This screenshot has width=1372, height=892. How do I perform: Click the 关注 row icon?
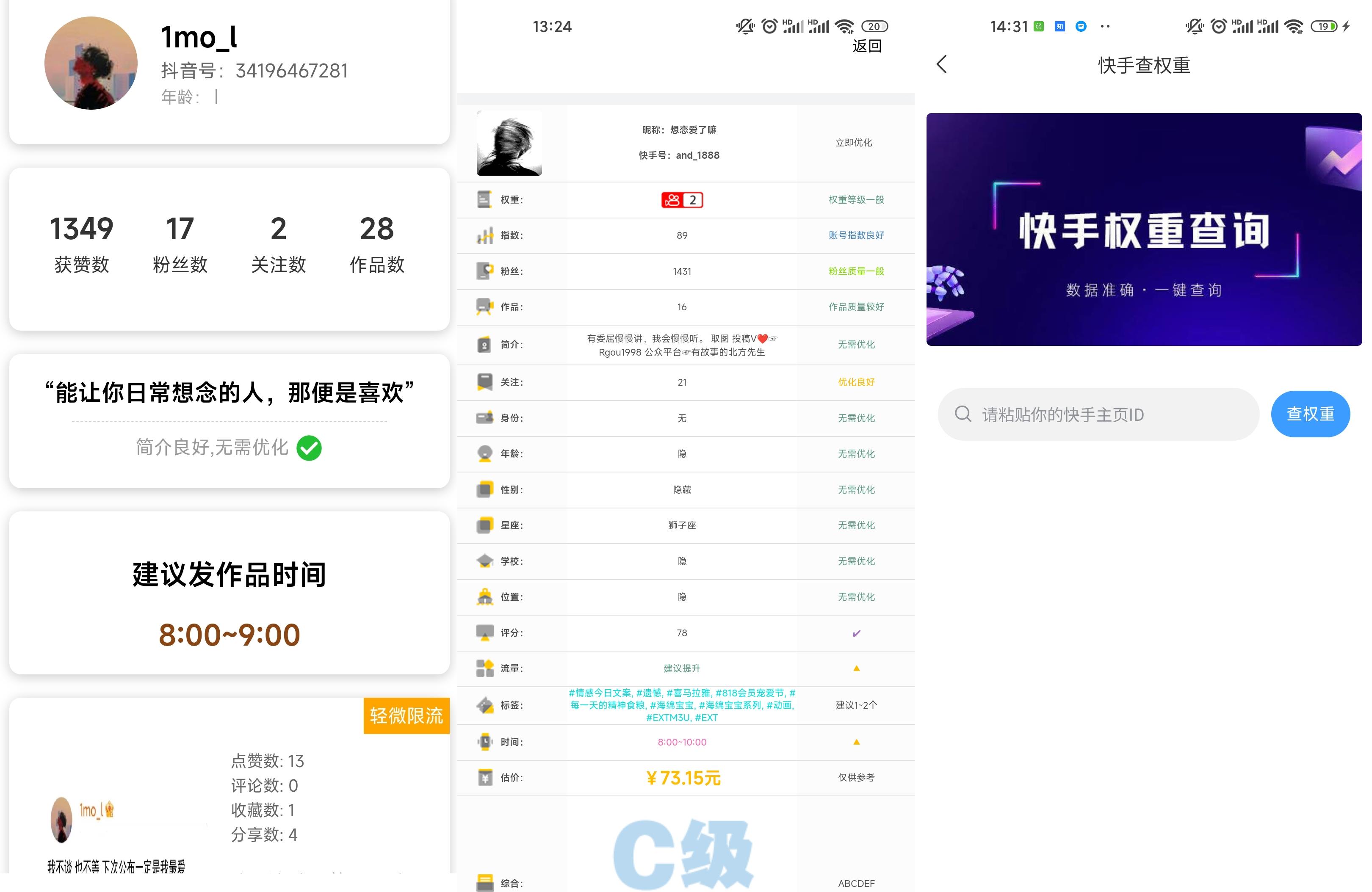tap(485, 382)
